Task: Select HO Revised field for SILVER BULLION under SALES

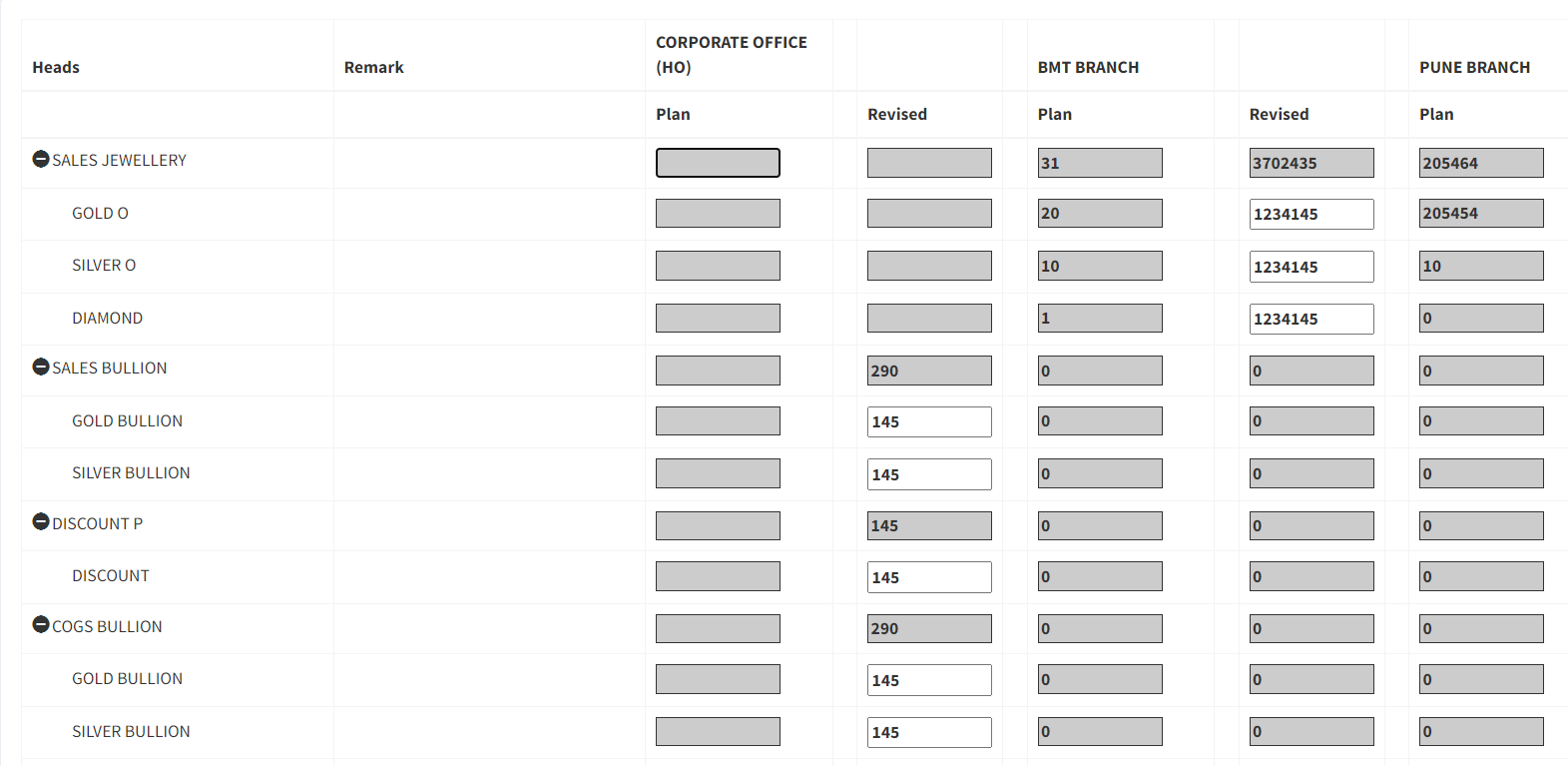Action: pos(929,474)
